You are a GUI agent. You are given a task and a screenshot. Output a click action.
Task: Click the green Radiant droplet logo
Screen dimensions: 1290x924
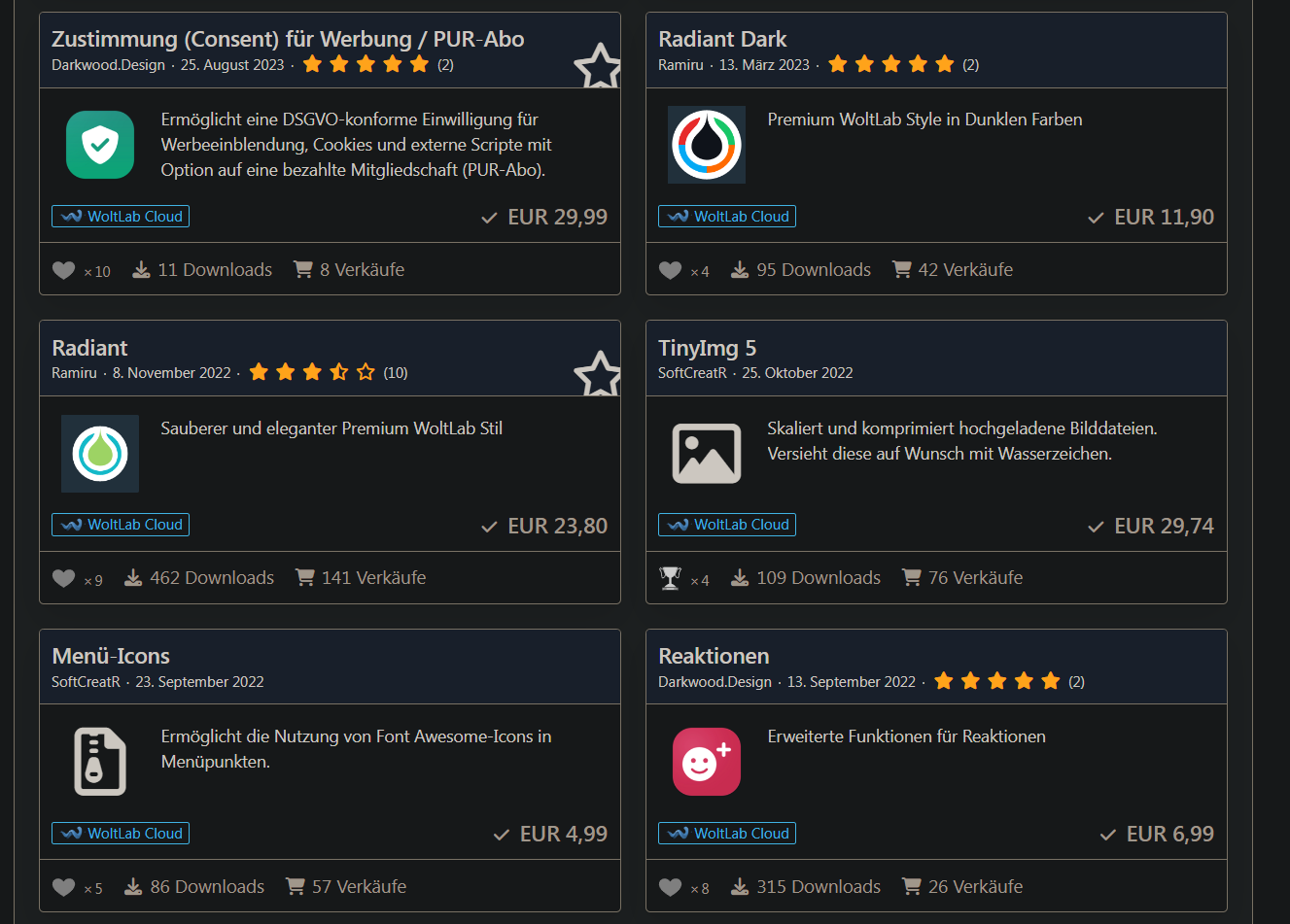[100, 454]
